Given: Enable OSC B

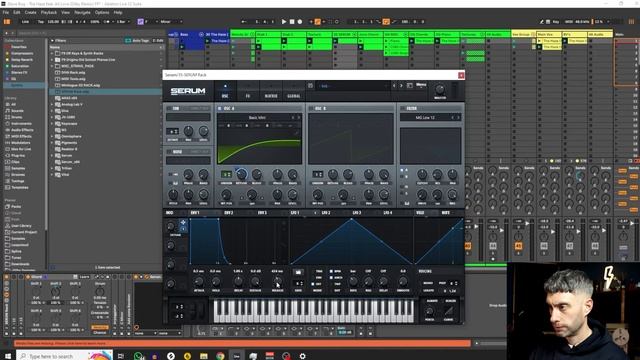Looking at the screenshot, I should coord(311,109).
